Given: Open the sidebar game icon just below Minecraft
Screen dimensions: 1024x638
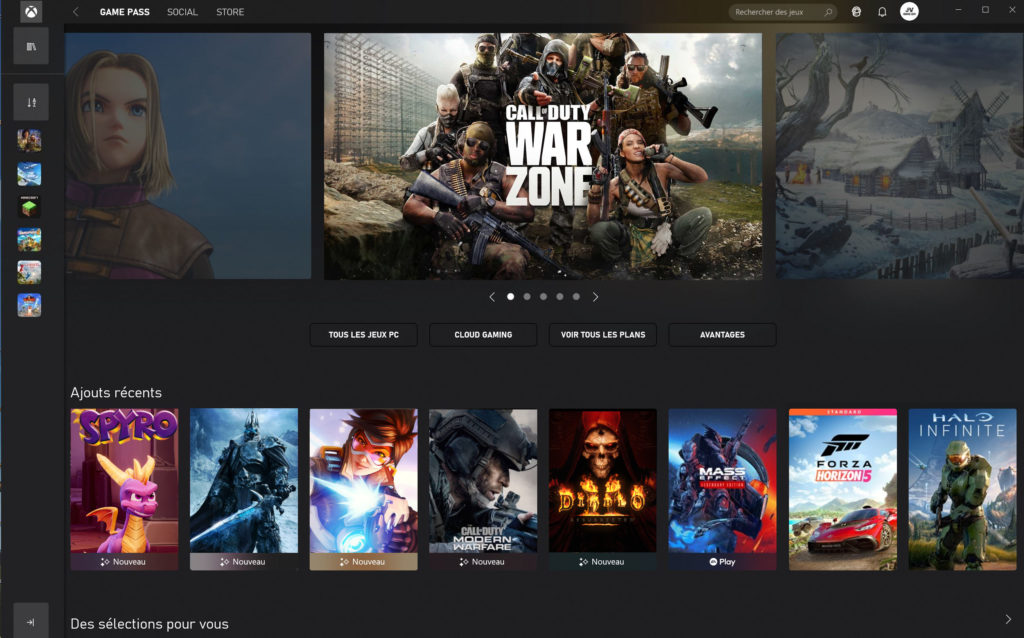Looking at the screenshot, I should click(29, 240).
